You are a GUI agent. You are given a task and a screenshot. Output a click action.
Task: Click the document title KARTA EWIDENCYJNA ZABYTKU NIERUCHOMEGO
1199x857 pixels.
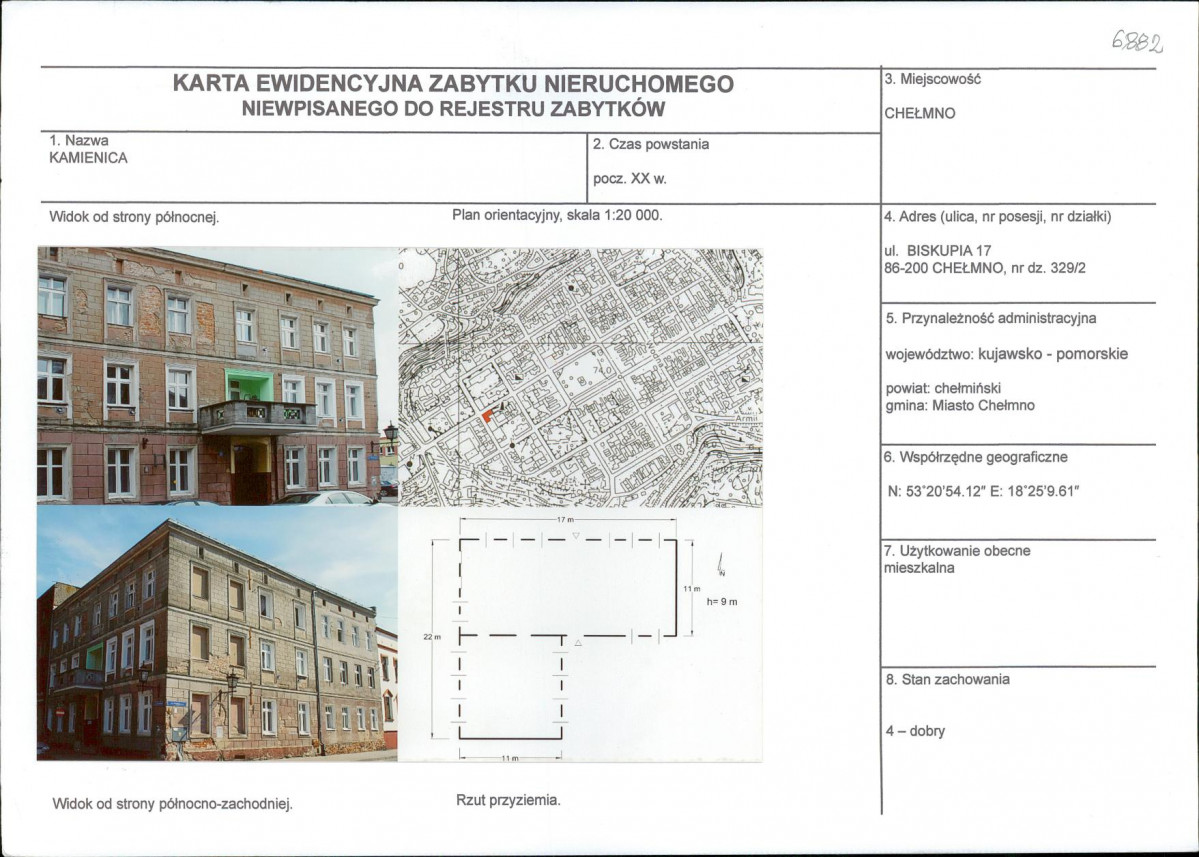[x=452, y=87]
